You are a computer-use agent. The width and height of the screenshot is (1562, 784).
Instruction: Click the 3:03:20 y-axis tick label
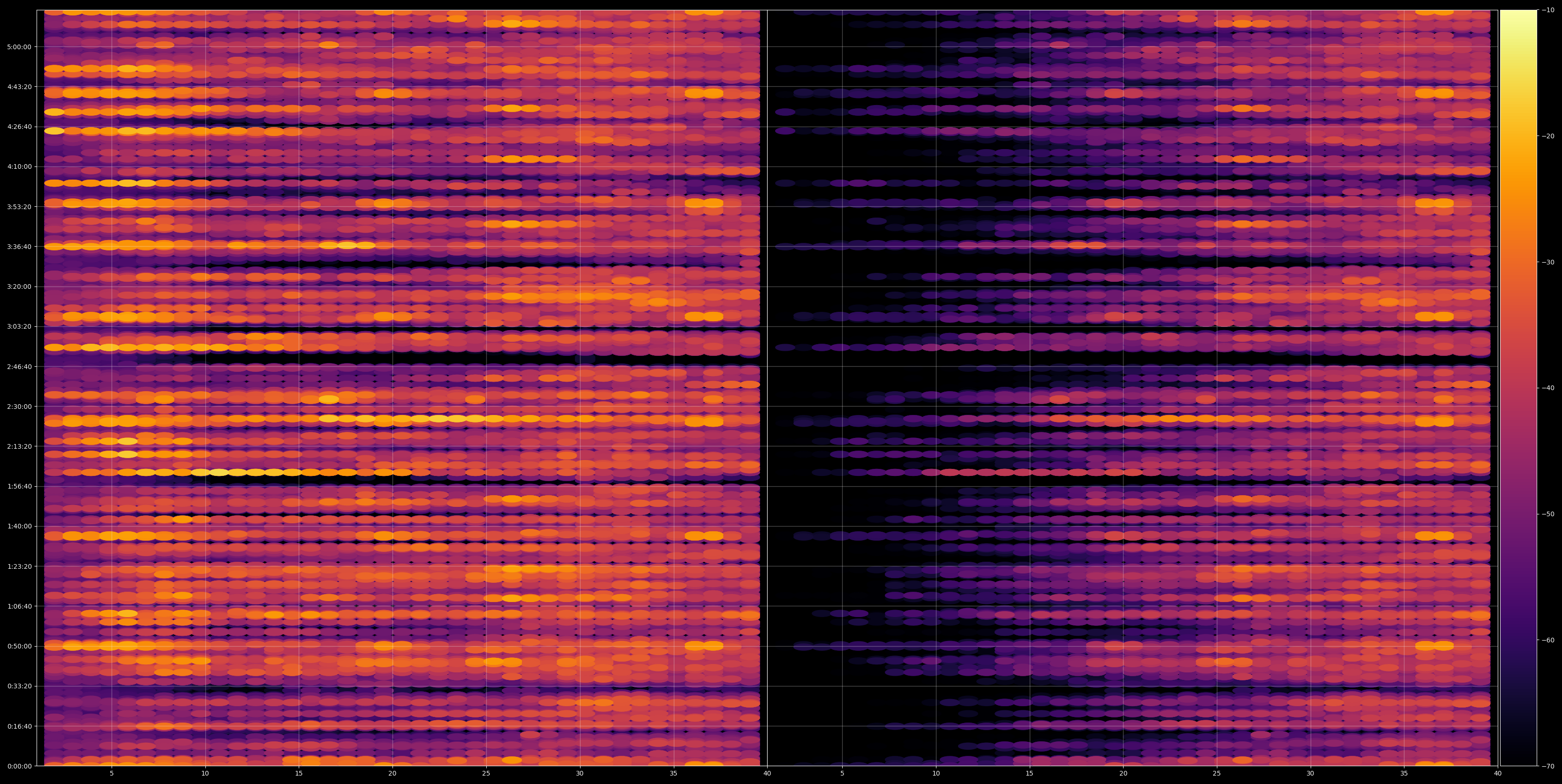click(x=19, y=326)
